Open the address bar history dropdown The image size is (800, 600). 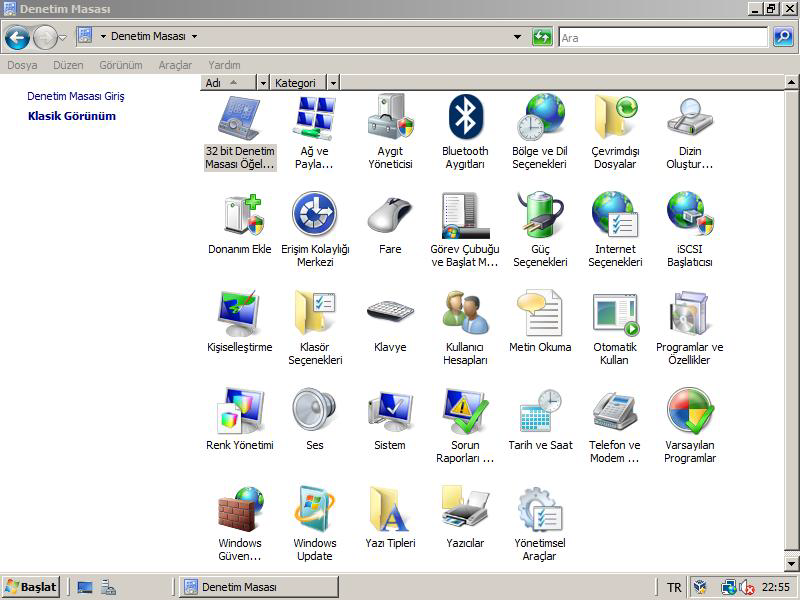point(517,37)
